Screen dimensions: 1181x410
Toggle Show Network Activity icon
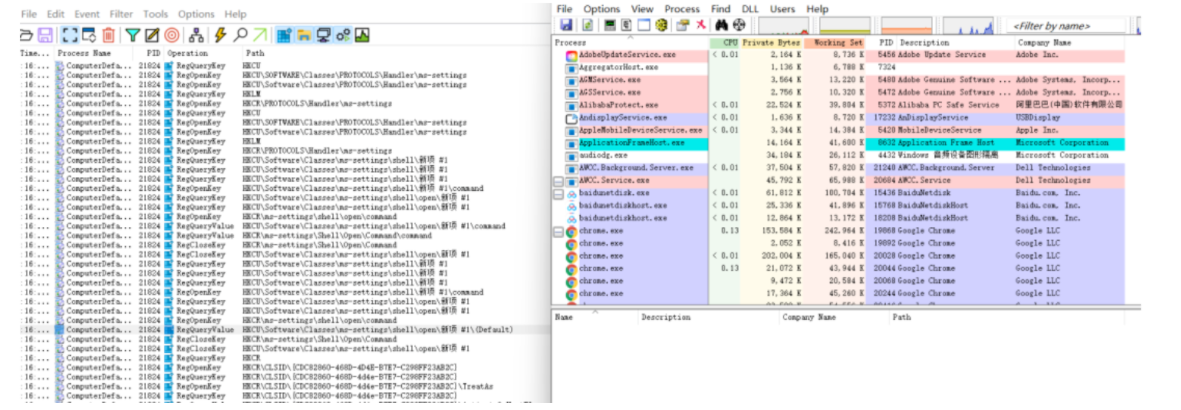pyautogui.click(x=324, y=35)
